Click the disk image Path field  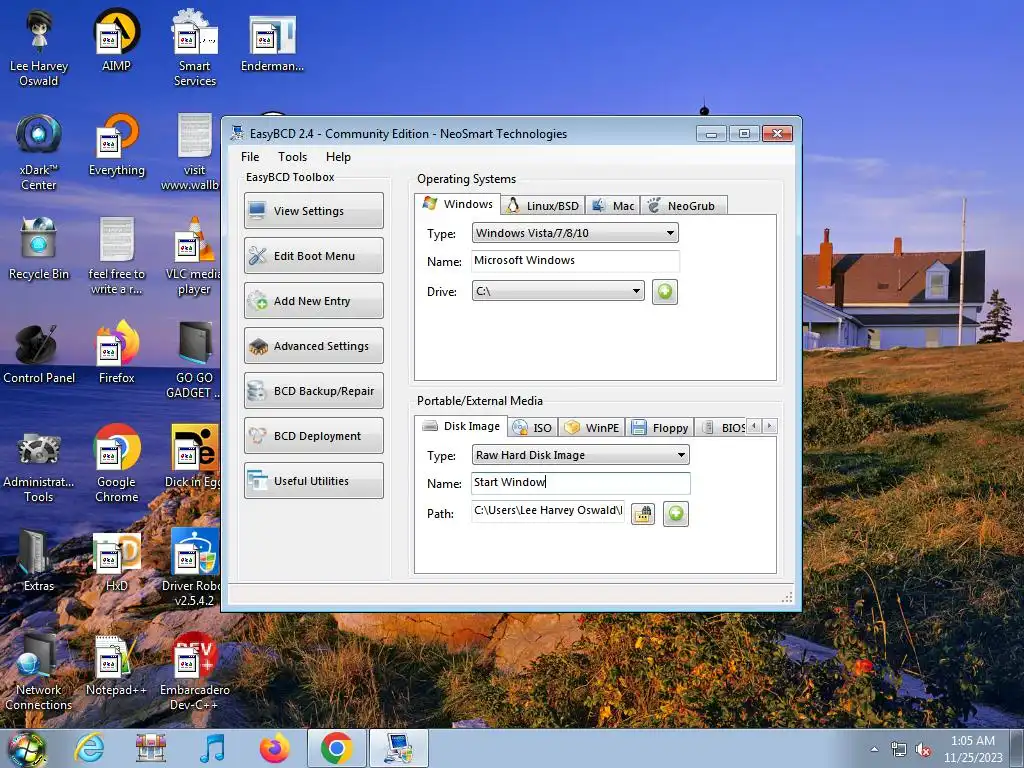pos(547,511)
